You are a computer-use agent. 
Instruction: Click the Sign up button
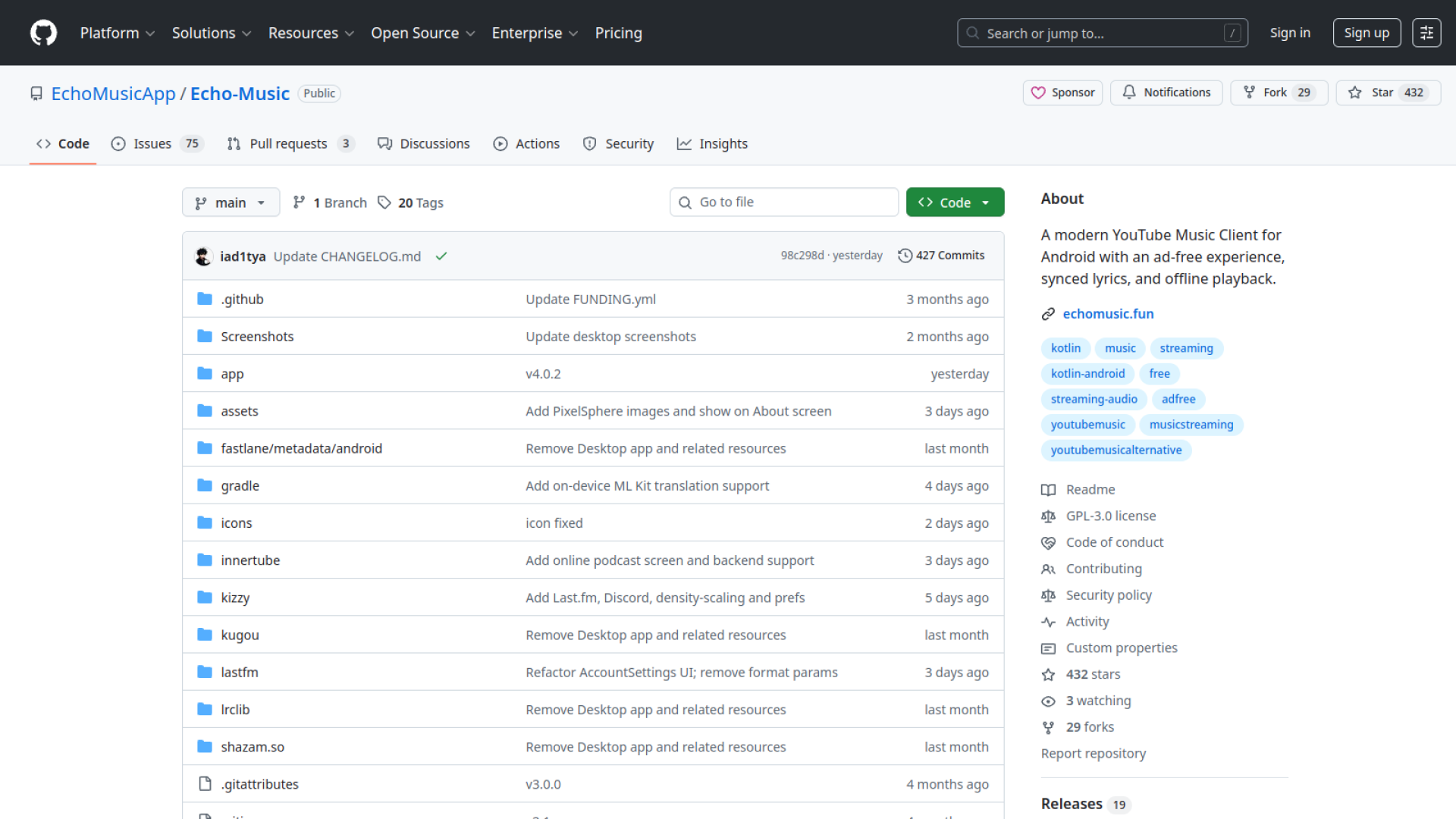1366,33
